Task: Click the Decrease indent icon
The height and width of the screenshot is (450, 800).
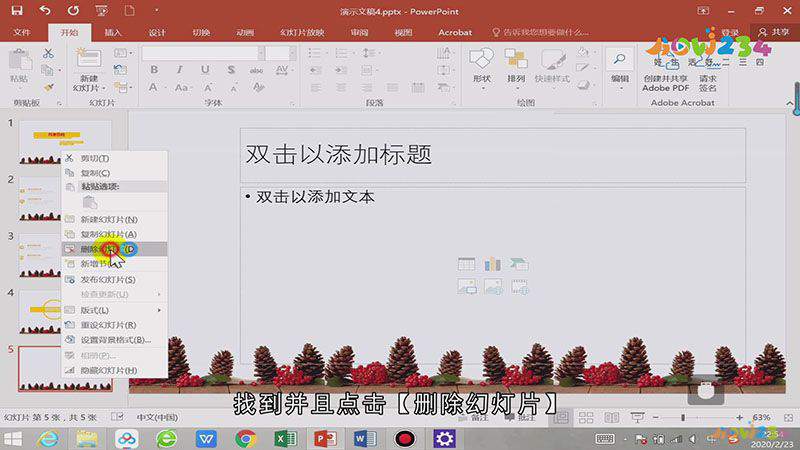Action: pos(316,70)
